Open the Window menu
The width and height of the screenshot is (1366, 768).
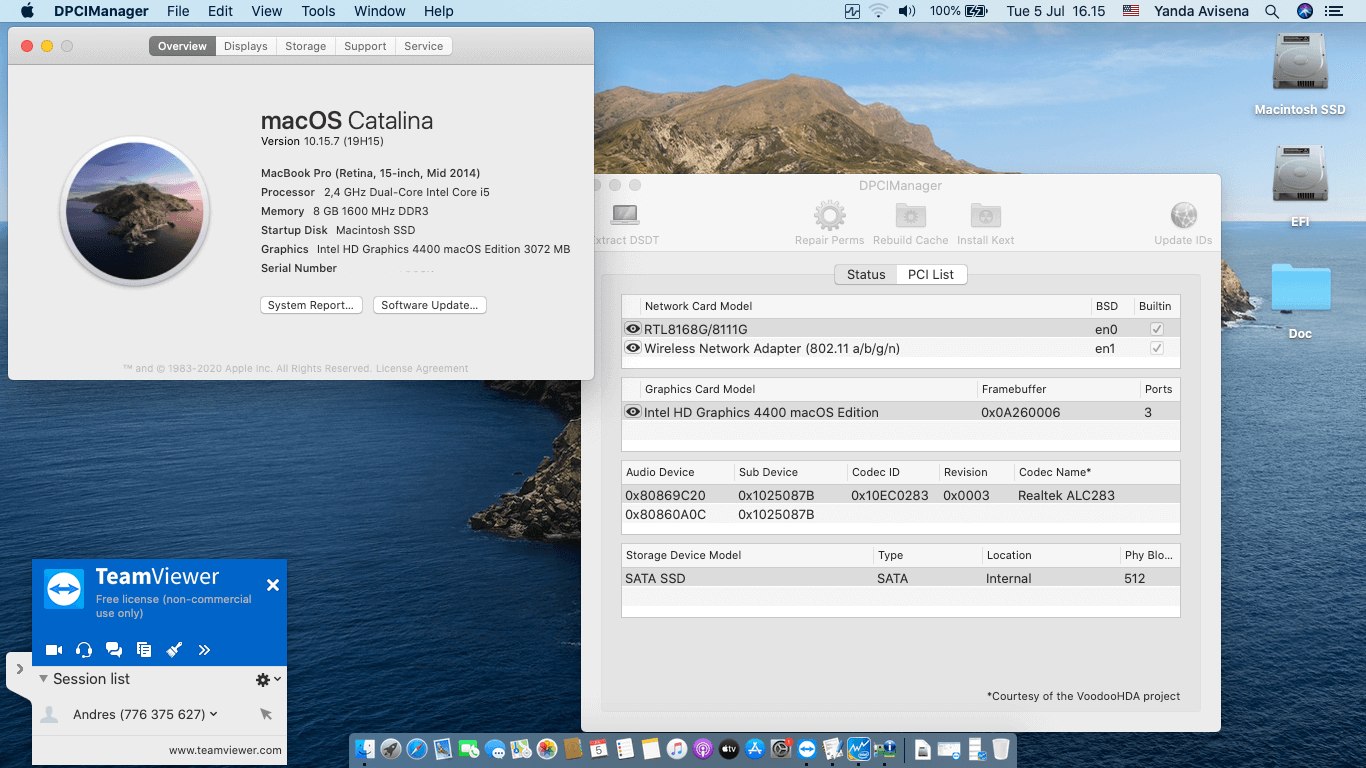pos(380,11)
